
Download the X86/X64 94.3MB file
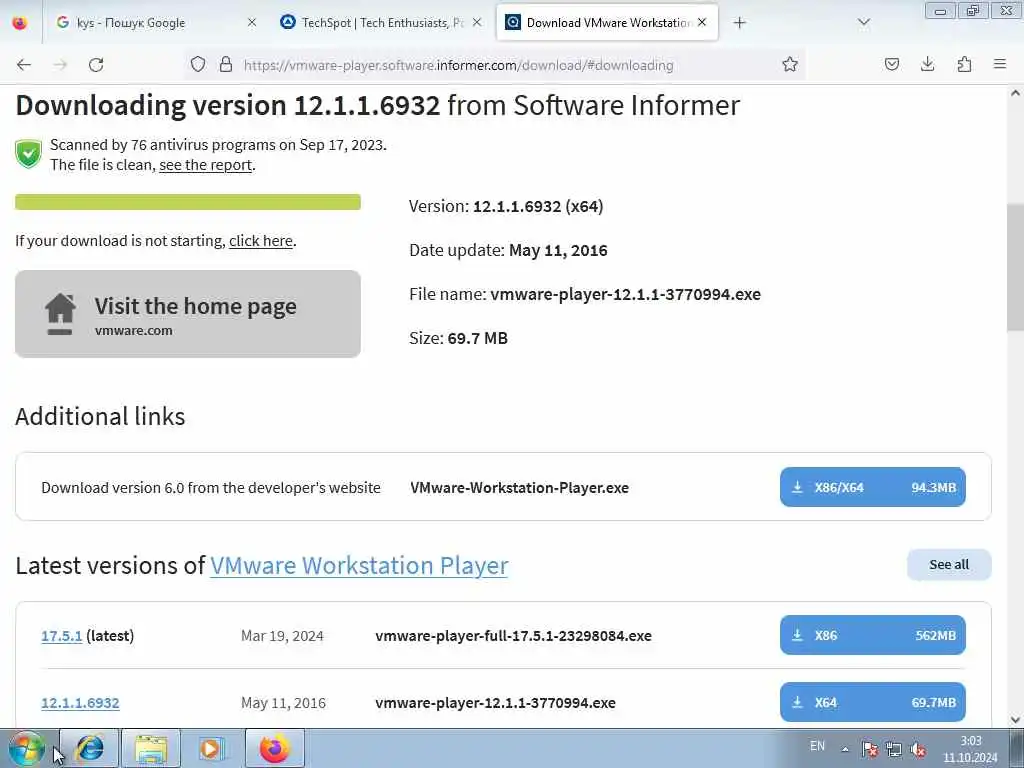click(872, 487)
